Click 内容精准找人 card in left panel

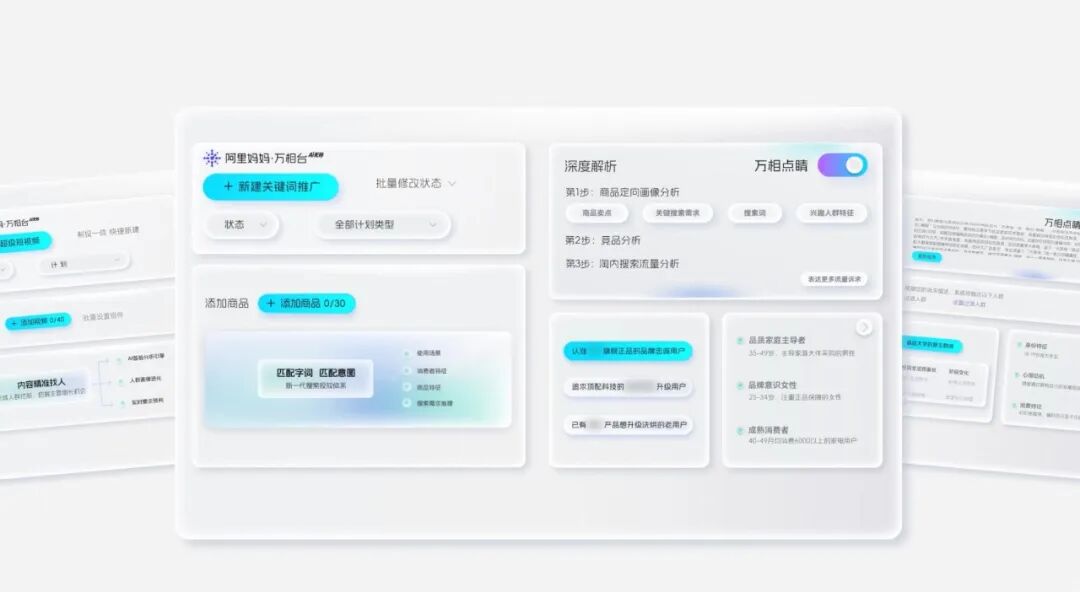point(45,387)
